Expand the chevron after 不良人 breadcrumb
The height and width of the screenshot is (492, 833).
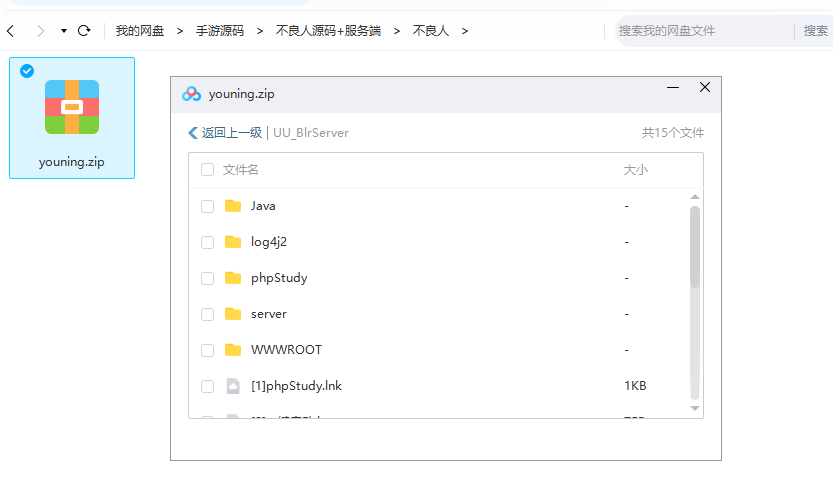click(x=465, y=31)
